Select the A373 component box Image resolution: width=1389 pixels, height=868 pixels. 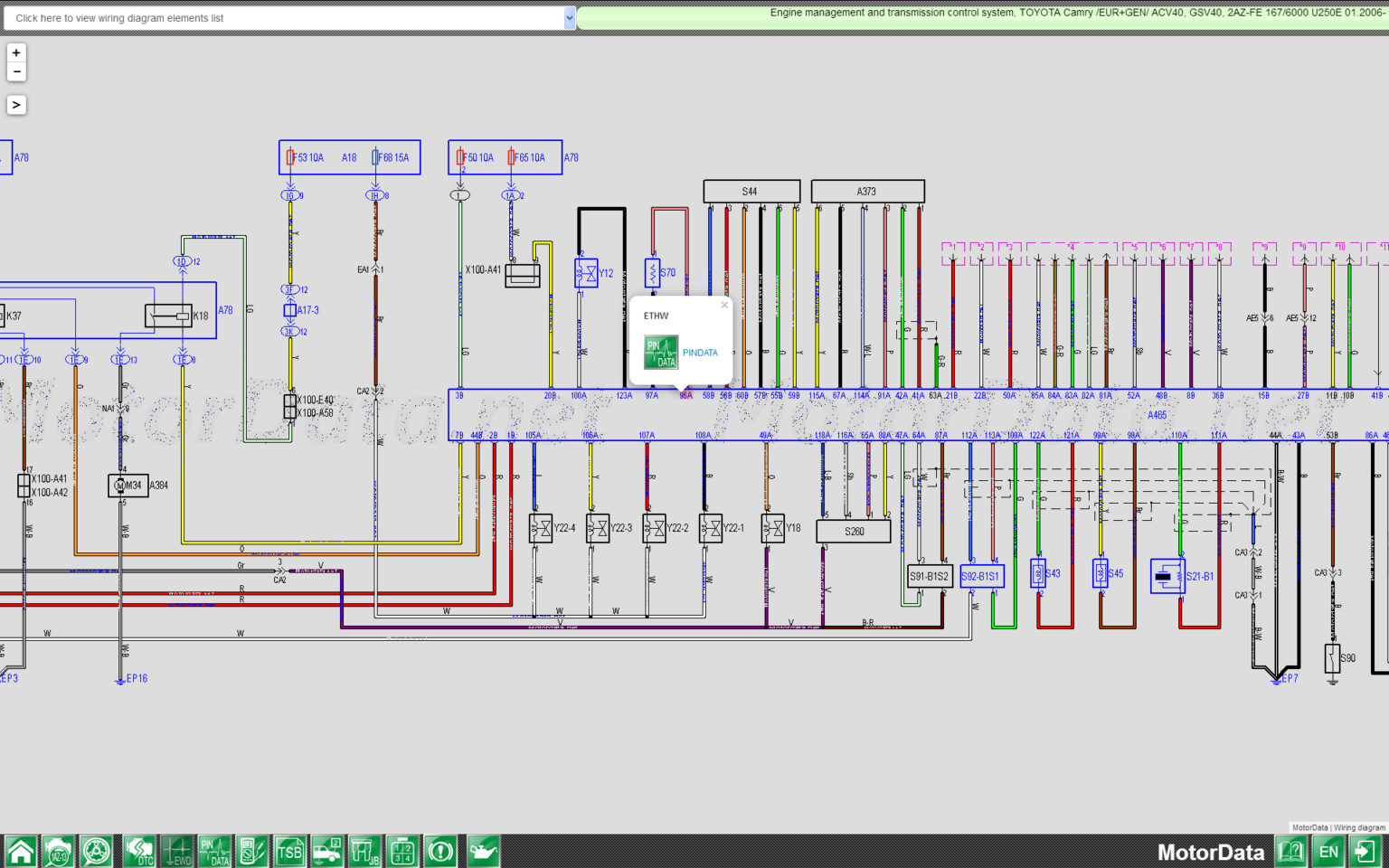coord(867,191)
